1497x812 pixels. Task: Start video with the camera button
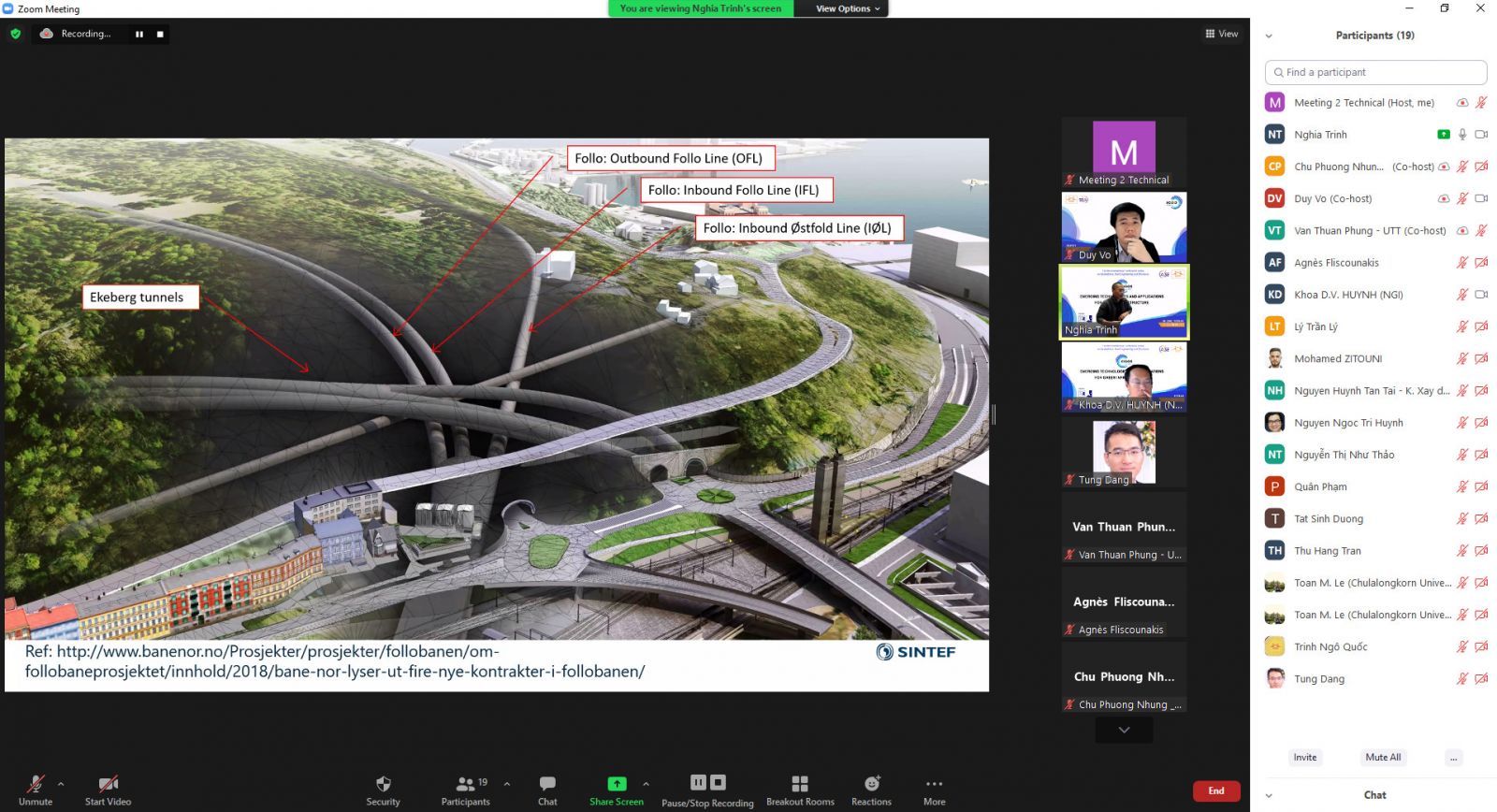108,785
